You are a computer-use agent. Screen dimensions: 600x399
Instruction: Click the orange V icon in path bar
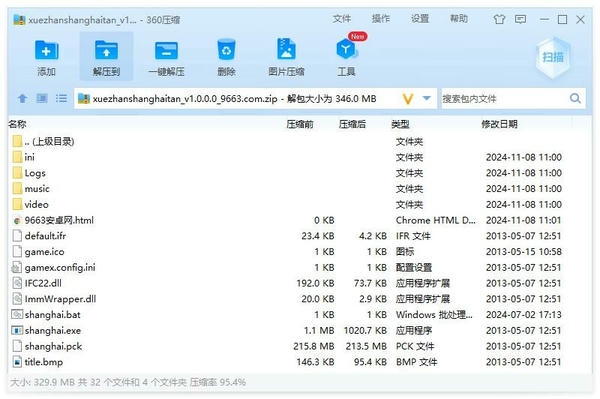pos(408,99)
